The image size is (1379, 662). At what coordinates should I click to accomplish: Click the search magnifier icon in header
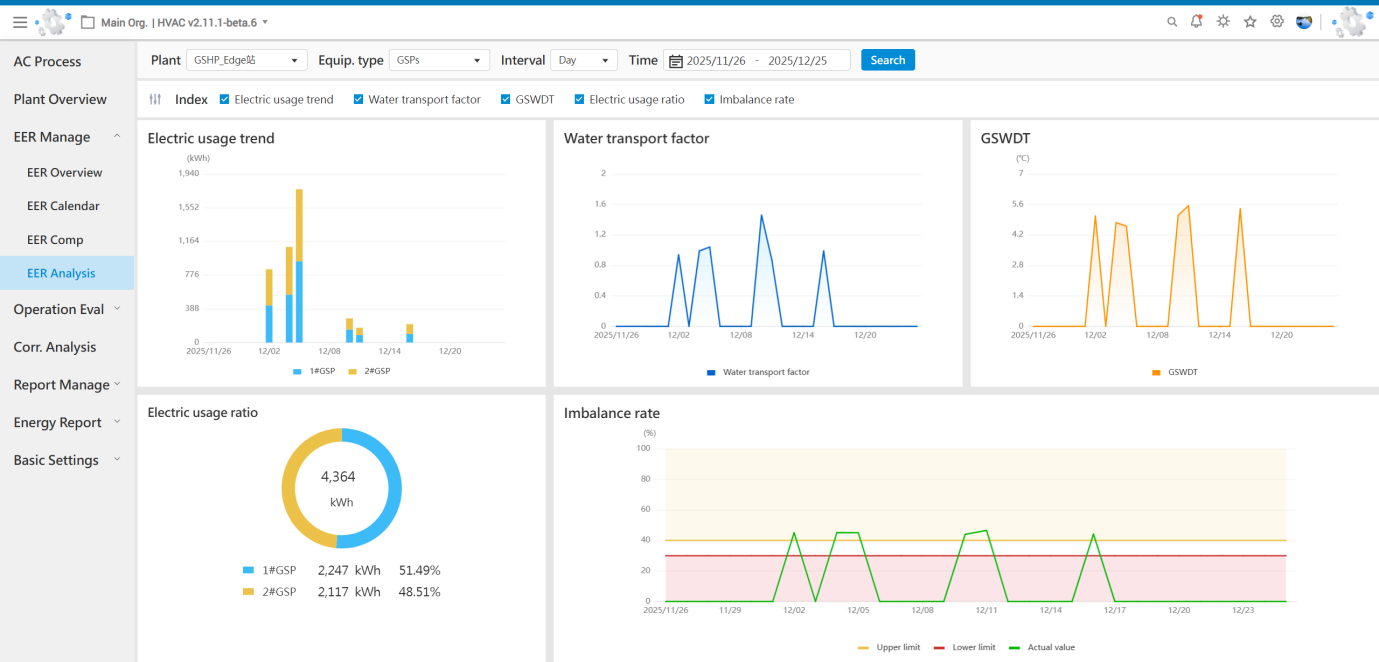pyautogui.click(x=1172, y=22)
